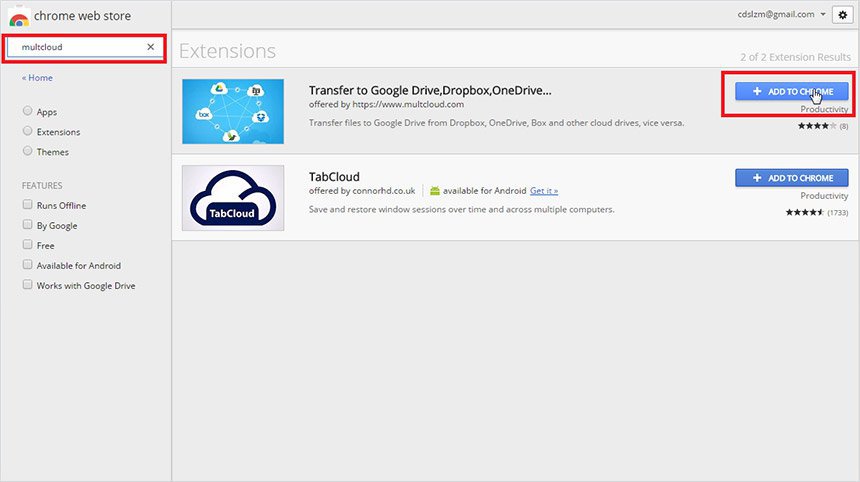Check Works with Google Drive
Viewport: 860px width, 482px height.
(27, 285)
